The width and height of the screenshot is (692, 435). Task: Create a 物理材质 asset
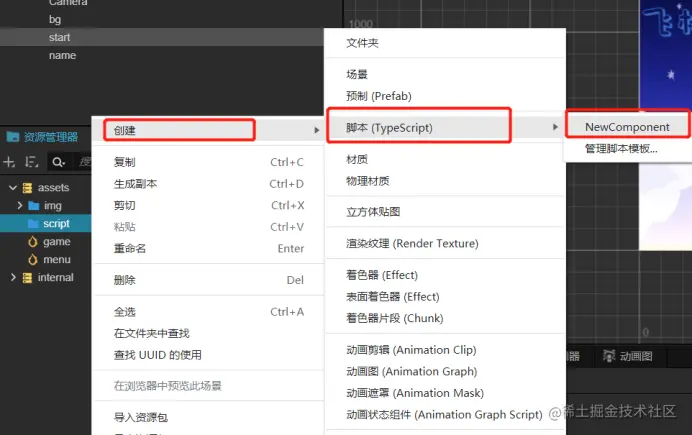tap(446, 181)
